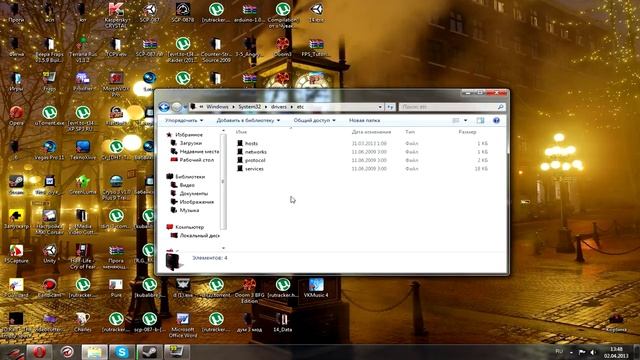Click the address bar refresh button

(390, 107)
